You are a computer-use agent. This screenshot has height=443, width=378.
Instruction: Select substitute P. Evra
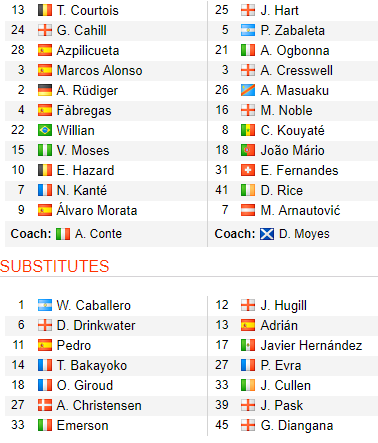(x=281, y=365)
